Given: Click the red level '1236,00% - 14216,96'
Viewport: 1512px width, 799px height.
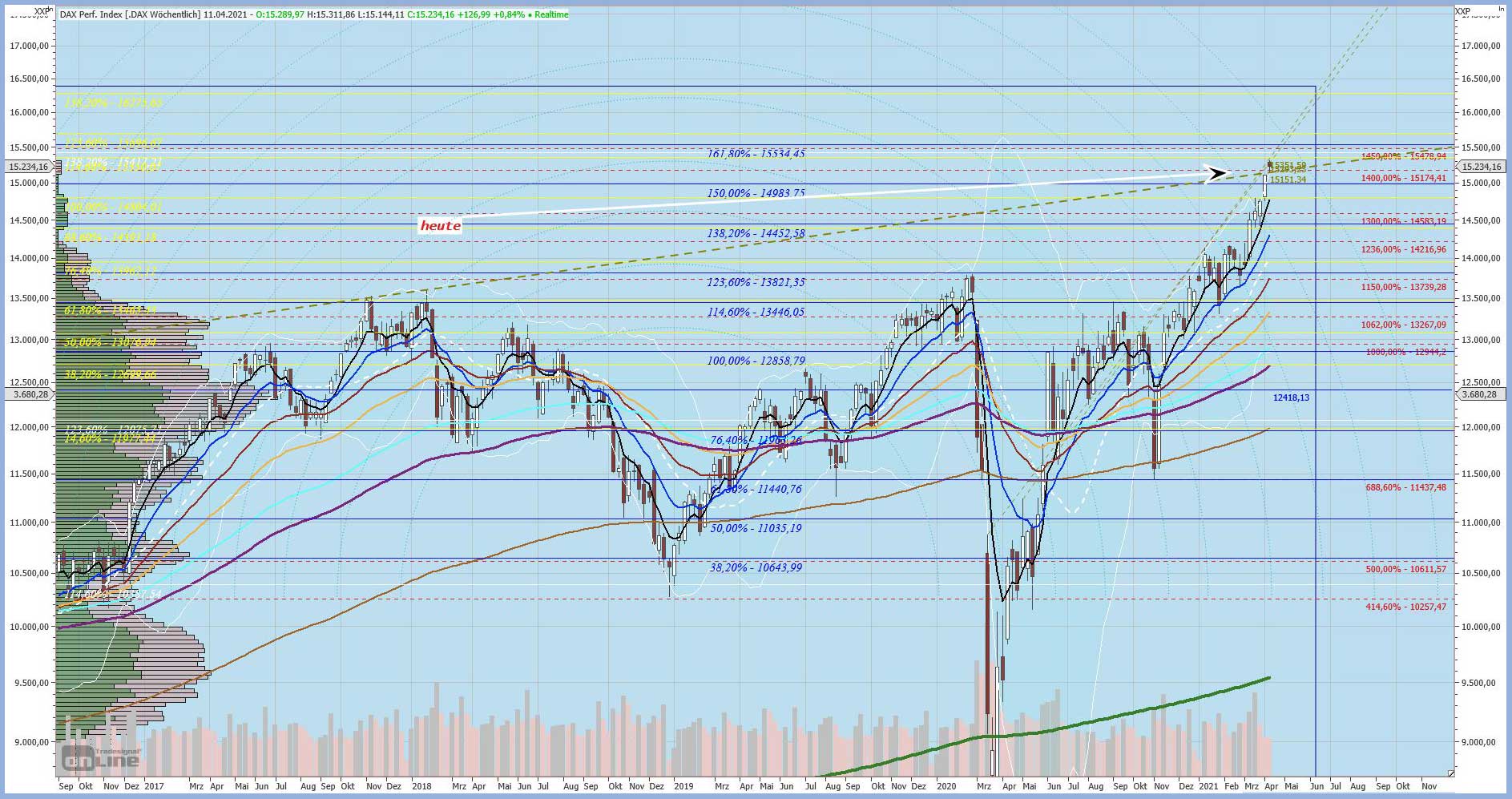Looking at the screenshot, I should pos(1404,250).
